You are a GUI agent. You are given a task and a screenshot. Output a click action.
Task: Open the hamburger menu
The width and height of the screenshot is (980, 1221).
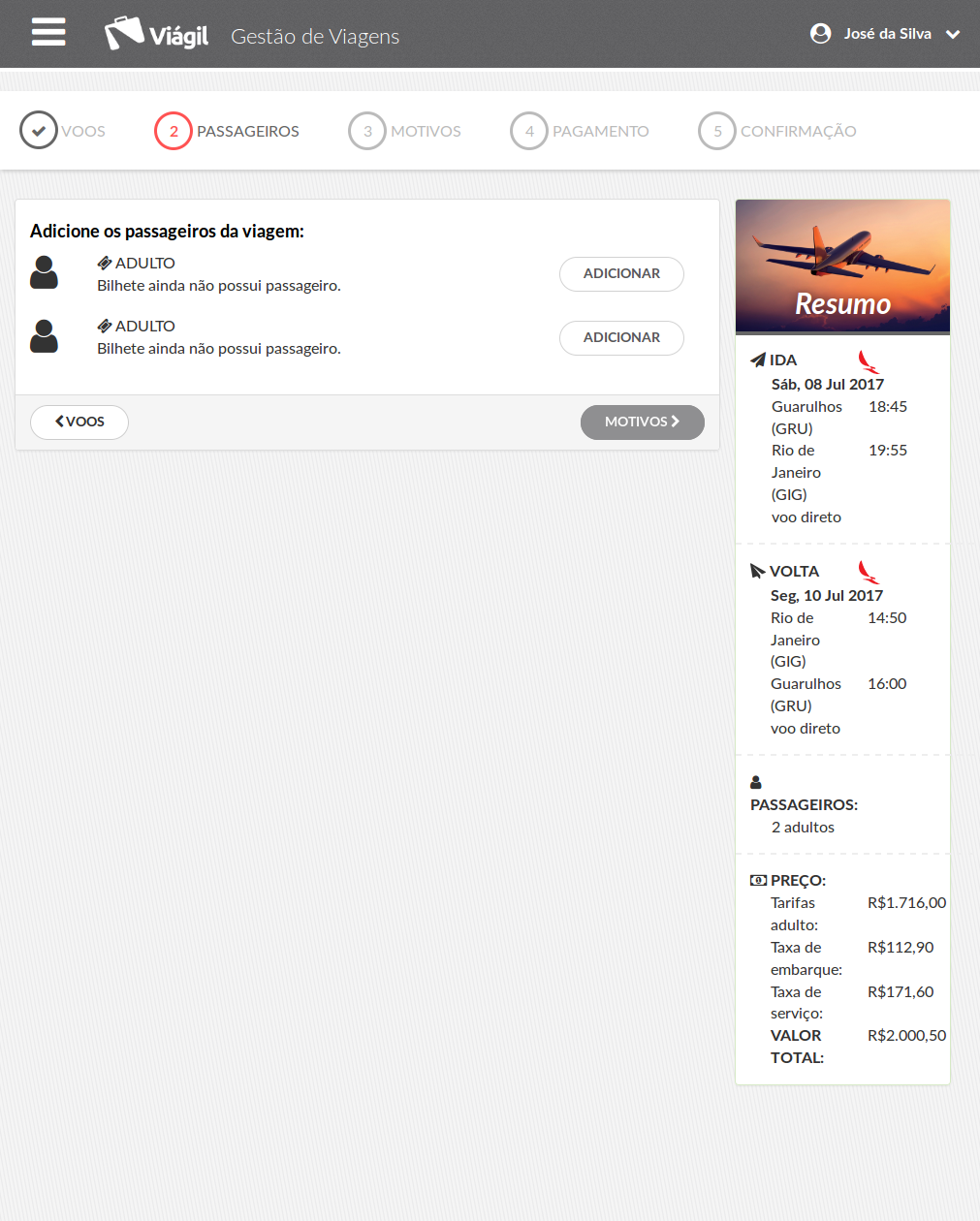[x=48, y=32]
